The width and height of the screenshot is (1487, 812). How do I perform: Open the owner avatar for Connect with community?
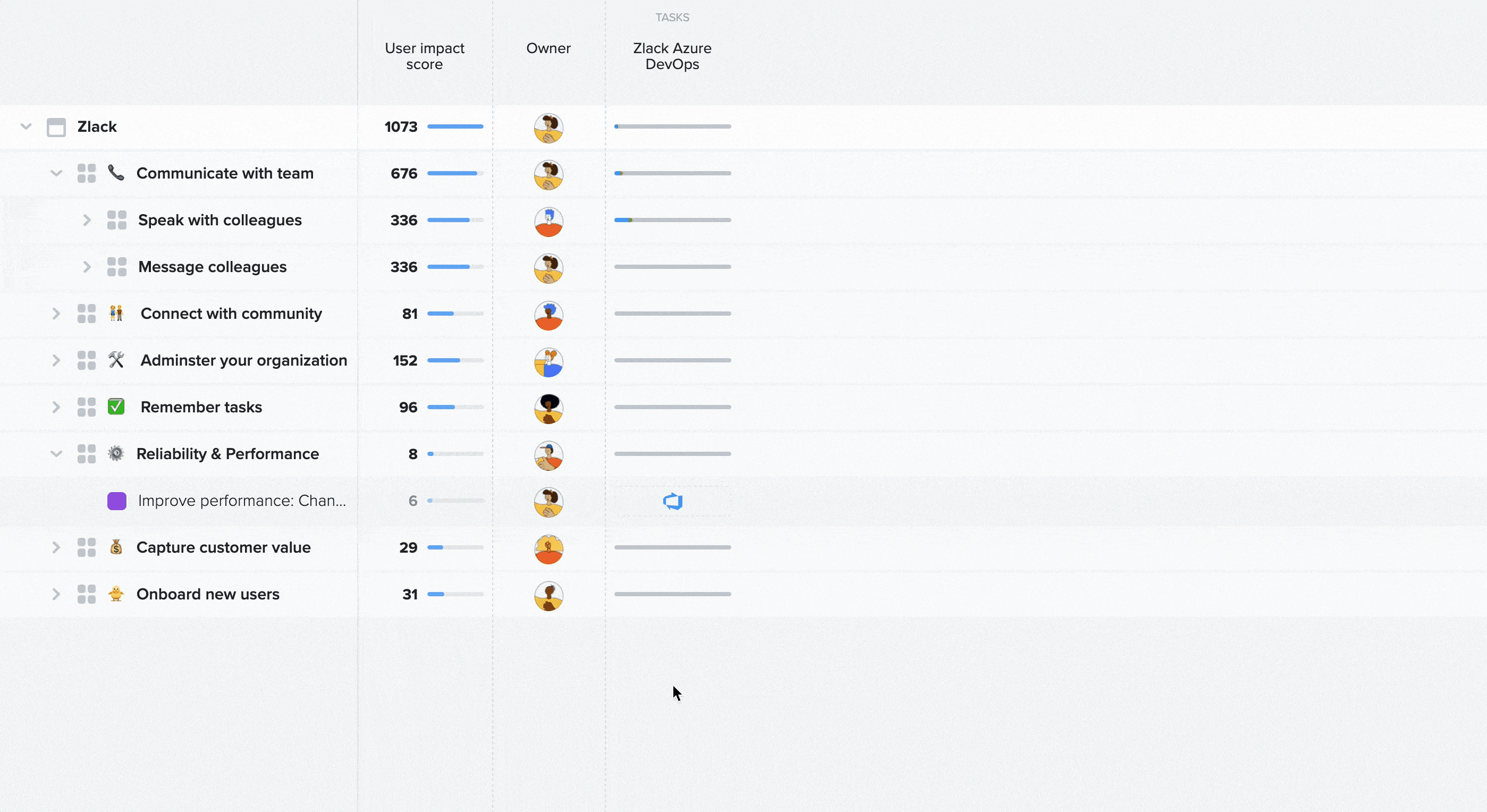(548, 315)
